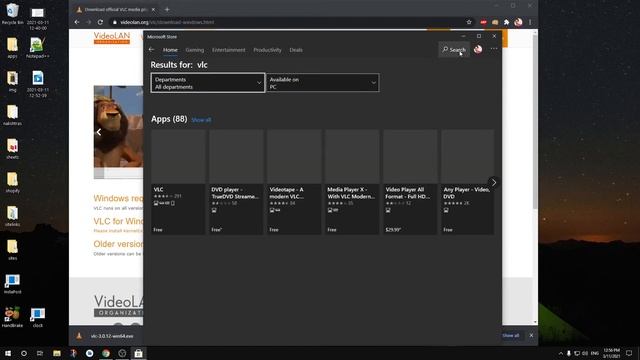Go back in Microsoft Store
This screenshot has height=360, width=640.
click(151, 49)
